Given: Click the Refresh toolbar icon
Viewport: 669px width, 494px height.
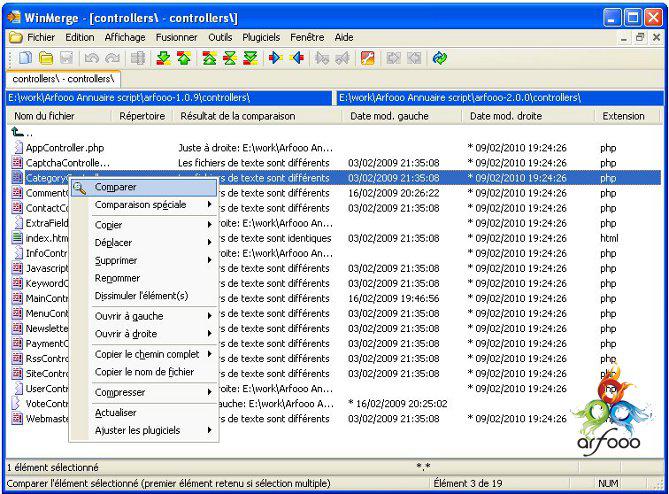Looking at the screenshot, I should pyautogui.click(x=439, y=58).
